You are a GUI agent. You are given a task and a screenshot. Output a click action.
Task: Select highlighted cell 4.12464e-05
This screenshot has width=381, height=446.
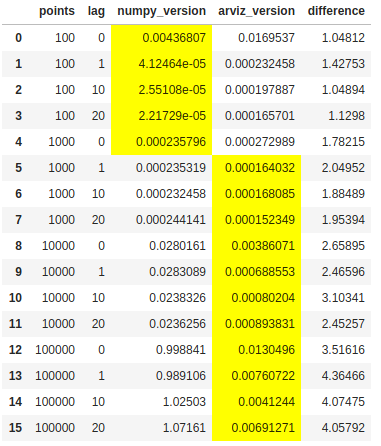(161, 64)
